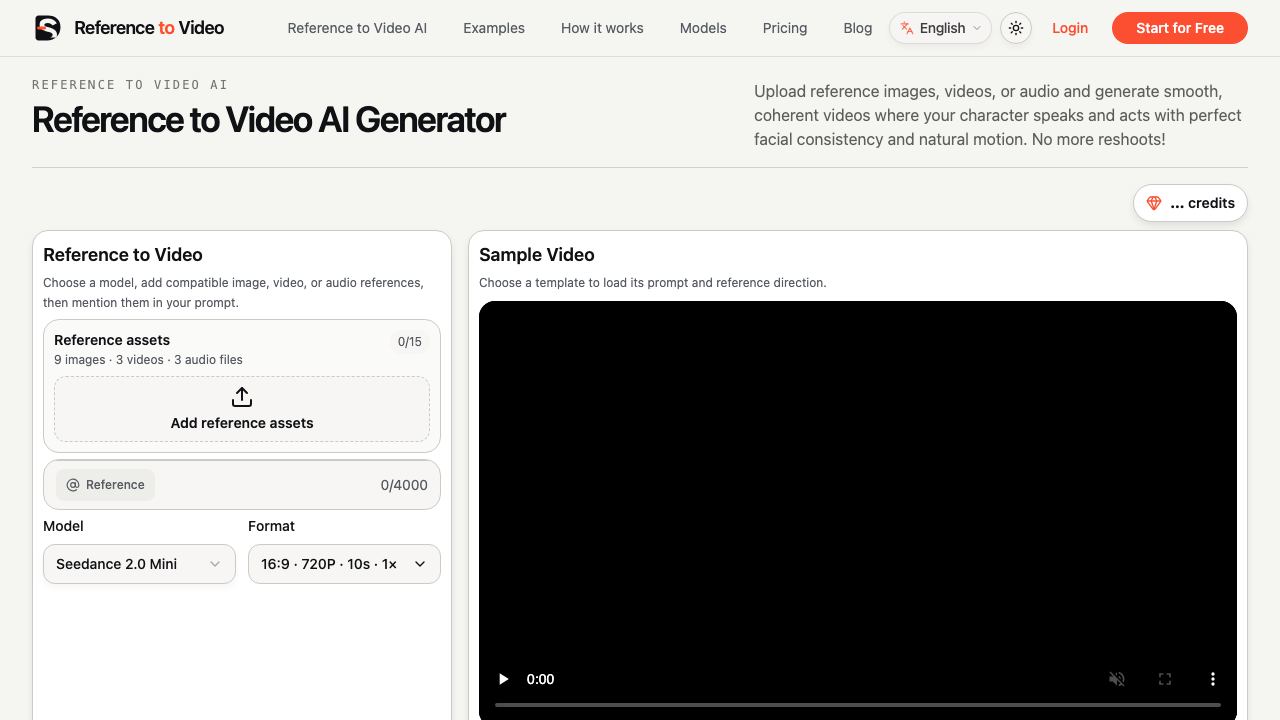
Task: Click the Start for Free button
Action: coord(1180,28)
